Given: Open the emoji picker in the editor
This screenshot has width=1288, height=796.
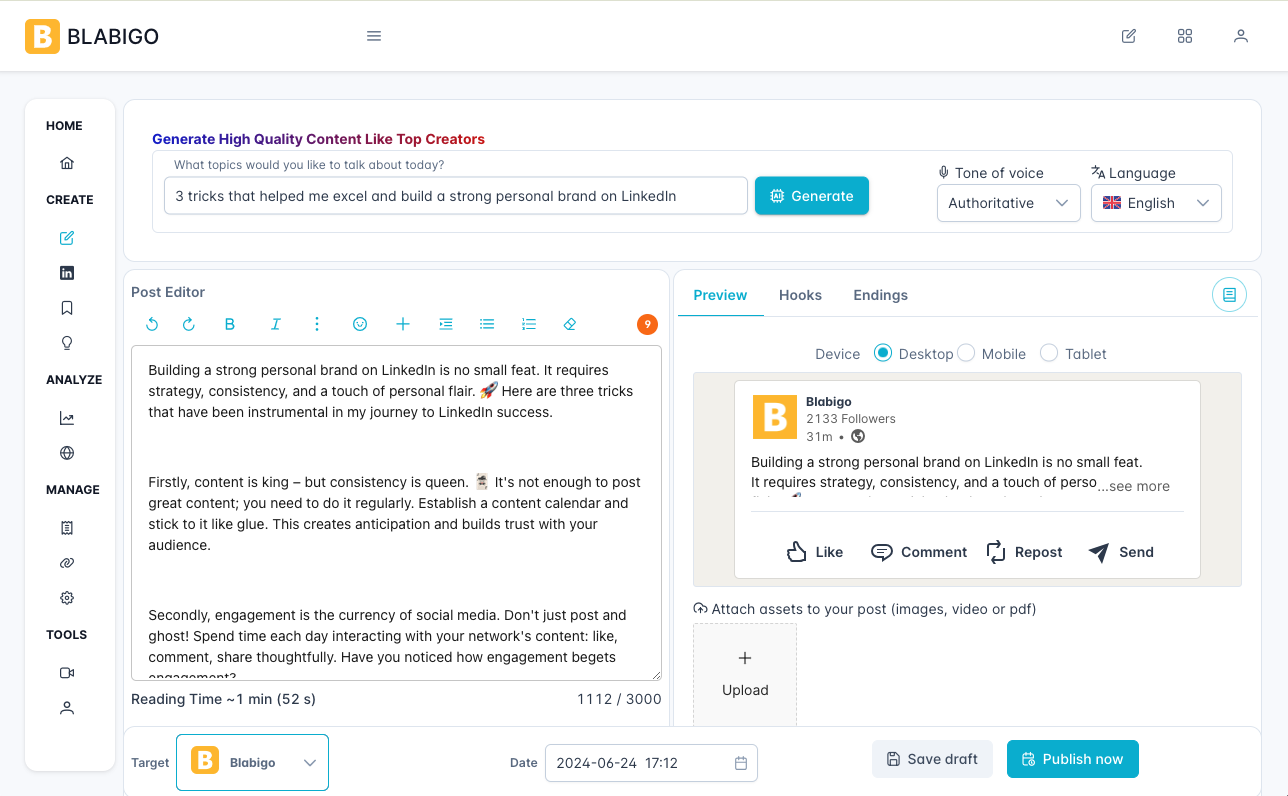Looking at the screenshot, I should (x=360, y=324).
